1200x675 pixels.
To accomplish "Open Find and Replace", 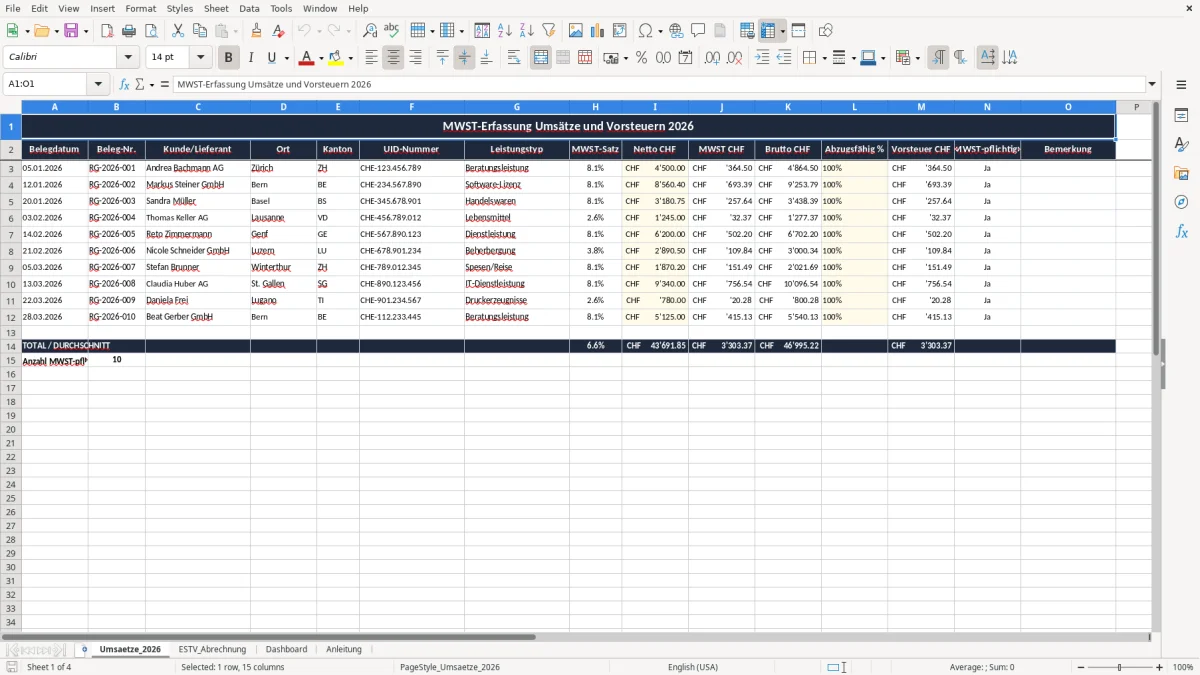I will (369, 31).
